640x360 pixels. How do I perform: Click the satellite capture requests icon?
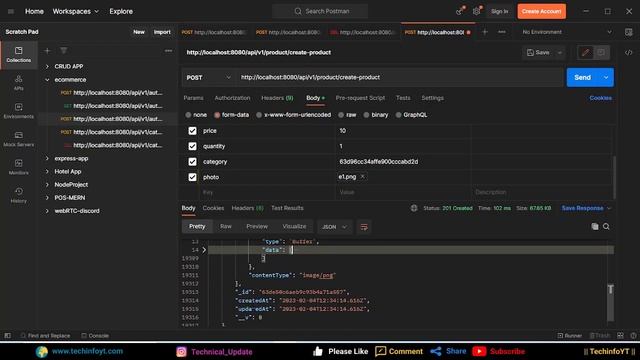pyautogui.click(x=460, y=11)
